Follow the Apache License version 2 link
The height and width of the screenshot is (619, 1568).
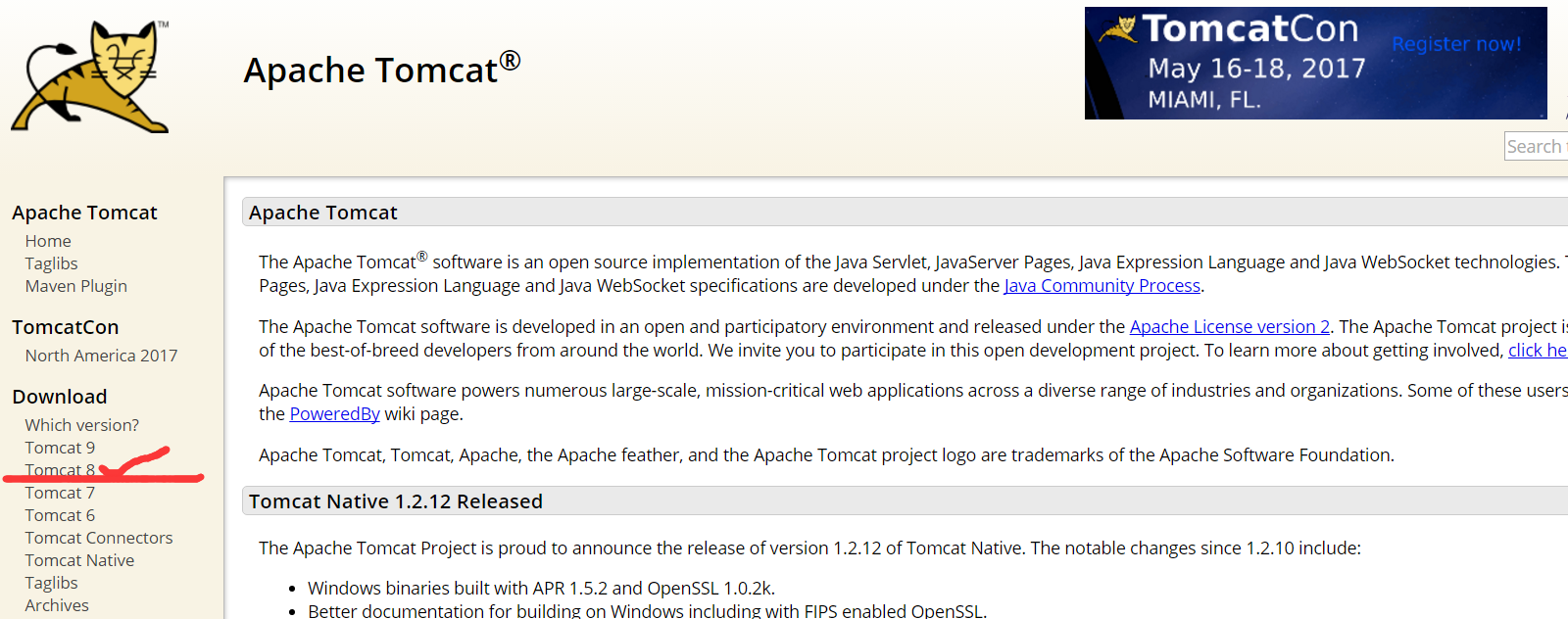tap(1230, 327)
